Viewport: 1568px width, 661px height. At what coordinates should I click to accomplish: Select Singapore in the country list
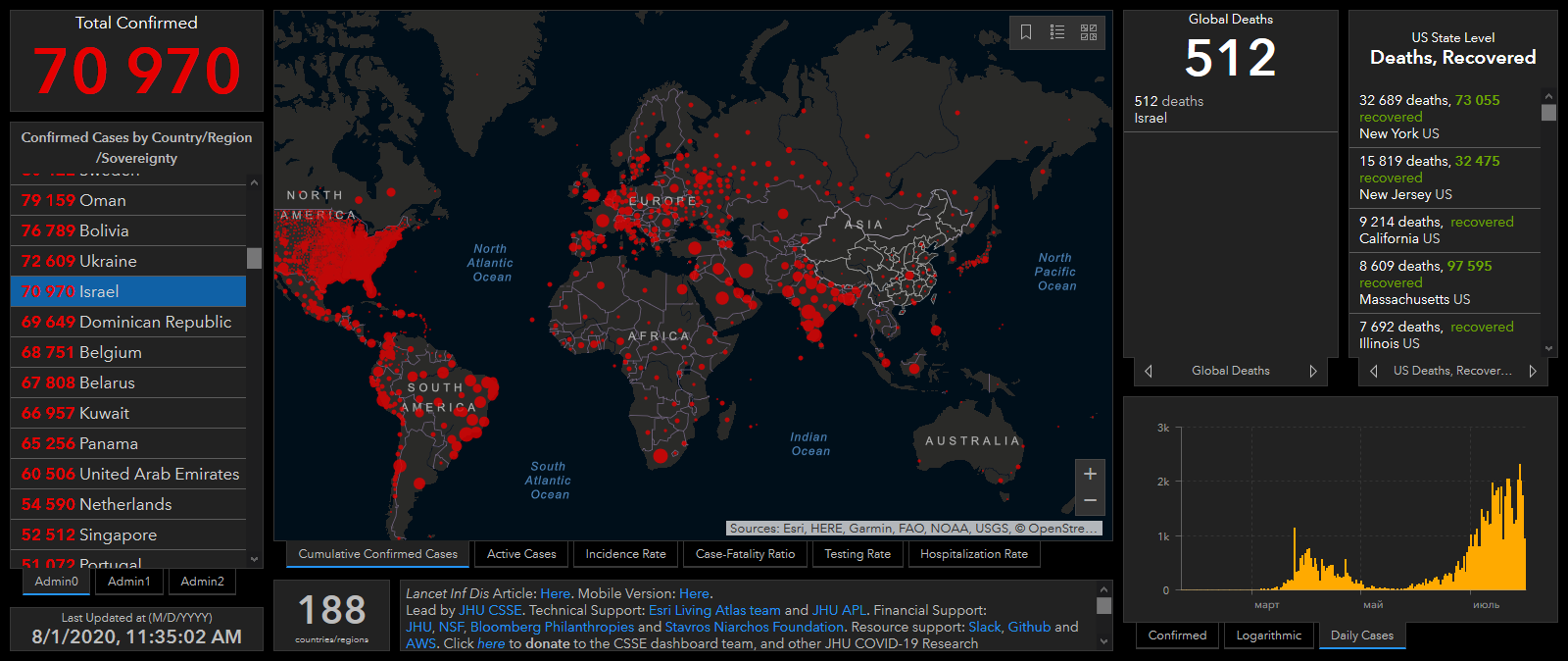[128, 534]
